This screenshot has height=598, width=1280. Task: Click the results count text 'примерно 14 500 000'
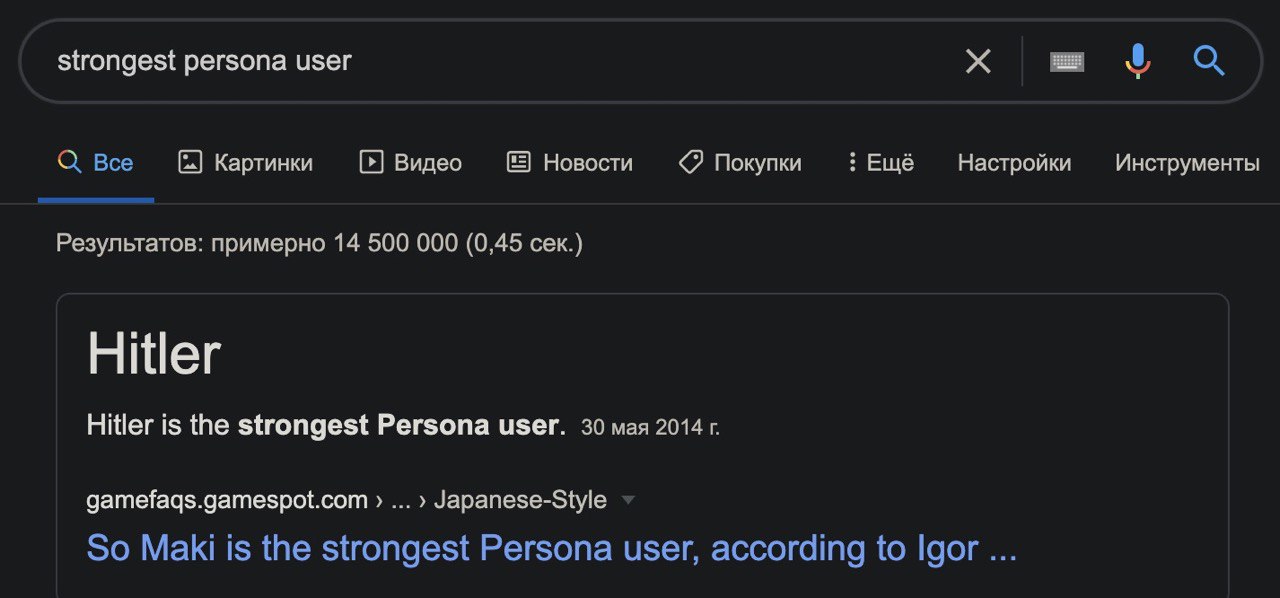click(x=334, y=243)
